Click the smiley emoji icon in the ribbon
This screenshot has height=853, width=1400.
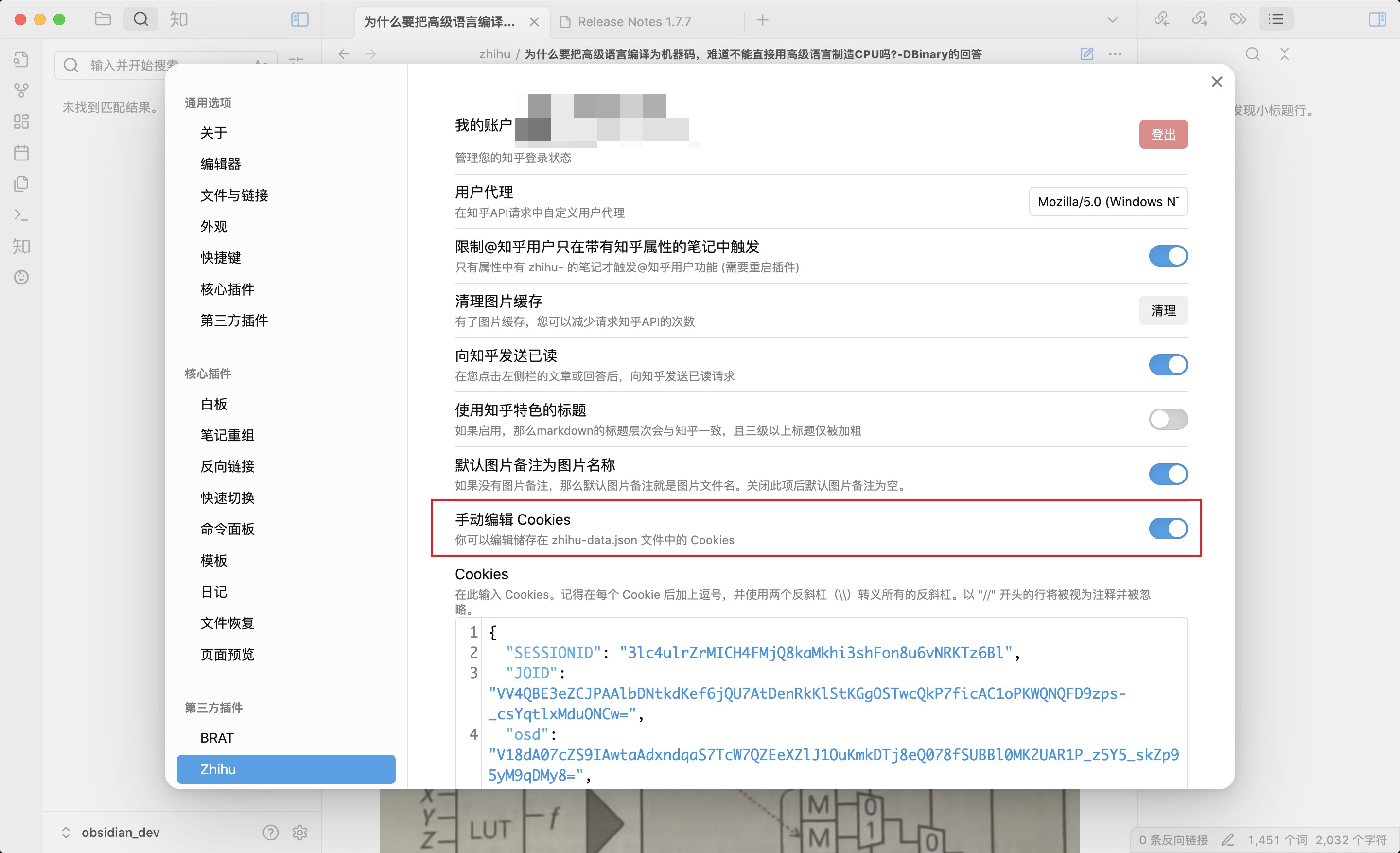coord(21,277)
